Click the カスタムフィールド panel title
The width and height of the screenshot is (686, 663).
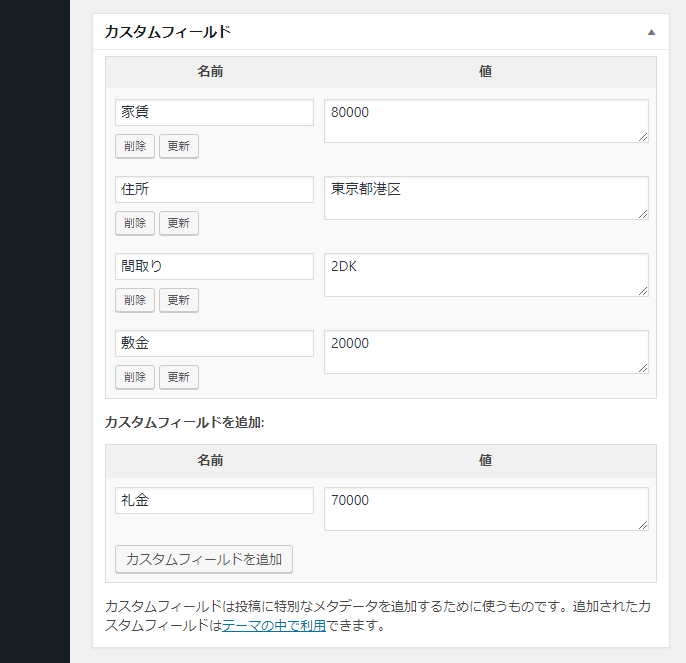pos(168,32)
